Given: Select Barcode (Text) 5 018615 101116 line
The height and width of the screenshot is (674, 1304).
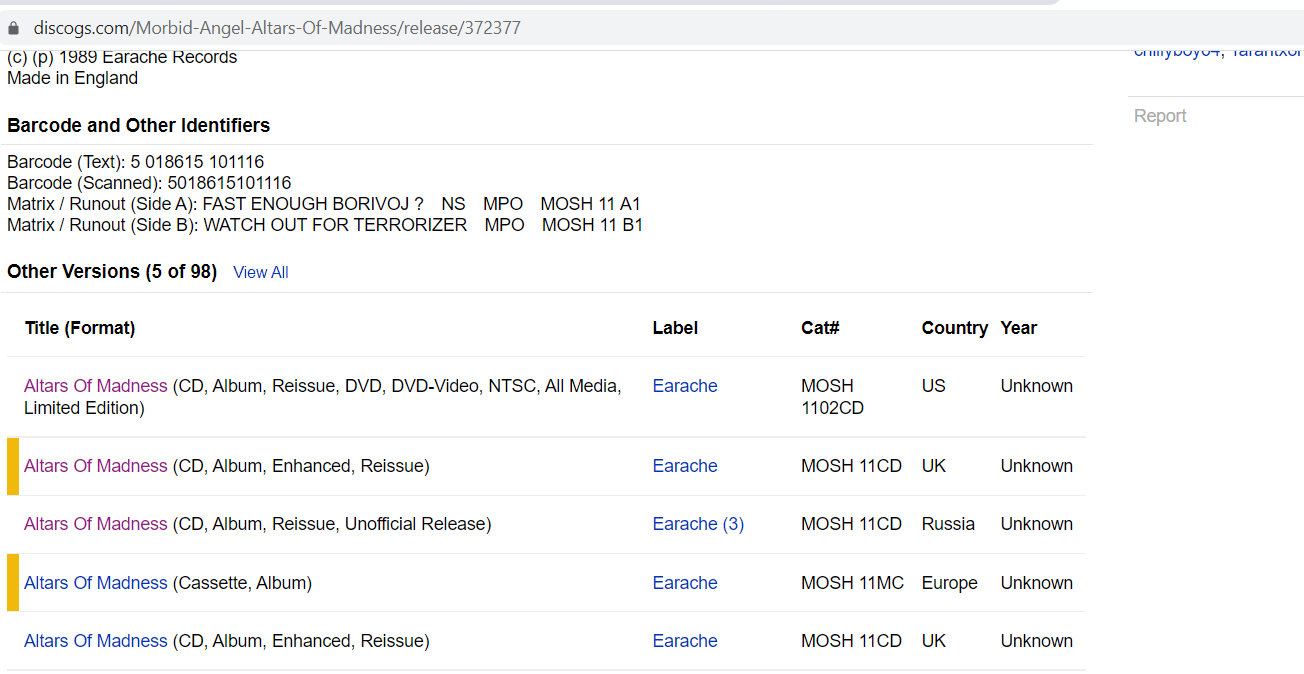Looking at the screenshot, I should coord(136,162).
